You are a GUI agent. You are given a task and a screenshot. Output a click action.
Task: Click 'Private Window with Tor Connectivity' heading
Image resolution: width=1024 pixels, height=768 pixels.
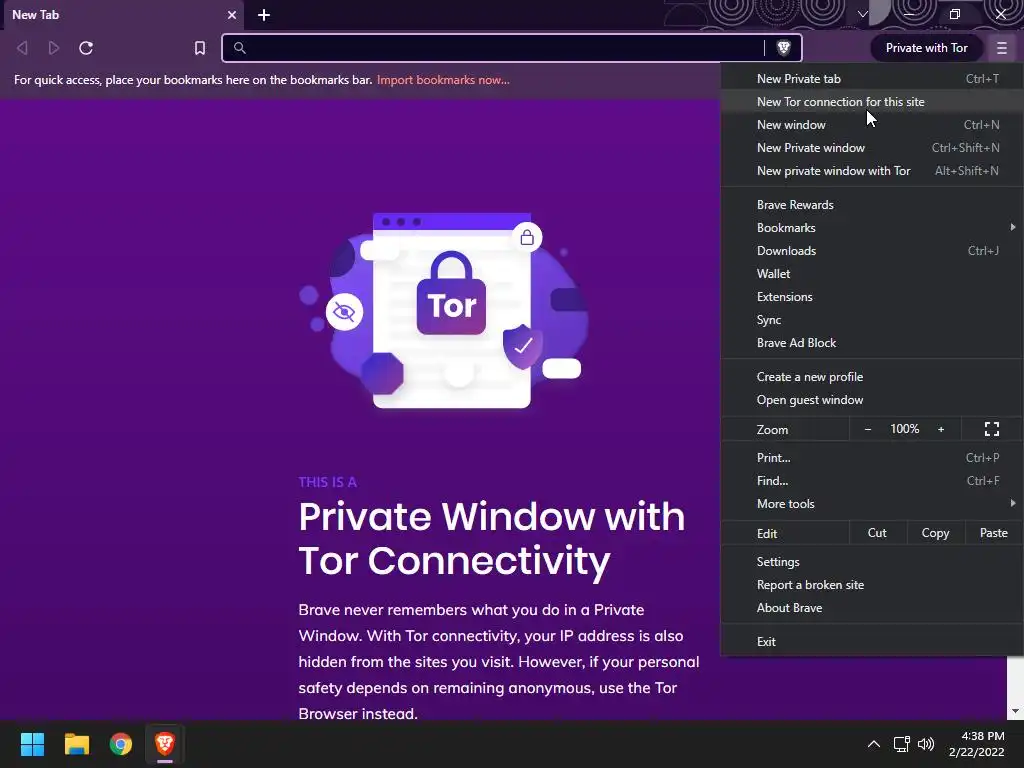click(492, 539)
